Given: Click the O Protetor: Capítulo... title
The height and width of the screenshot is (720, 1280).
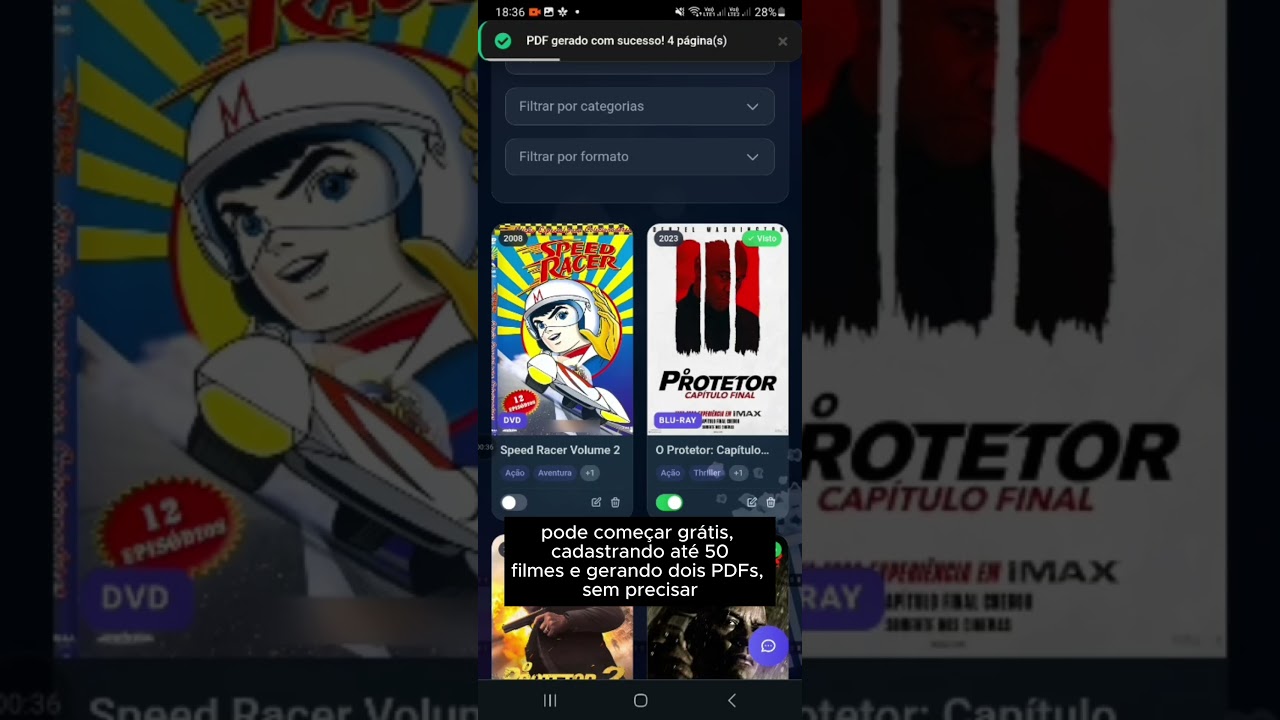Looking at the screenshot, I should point(712,450).
